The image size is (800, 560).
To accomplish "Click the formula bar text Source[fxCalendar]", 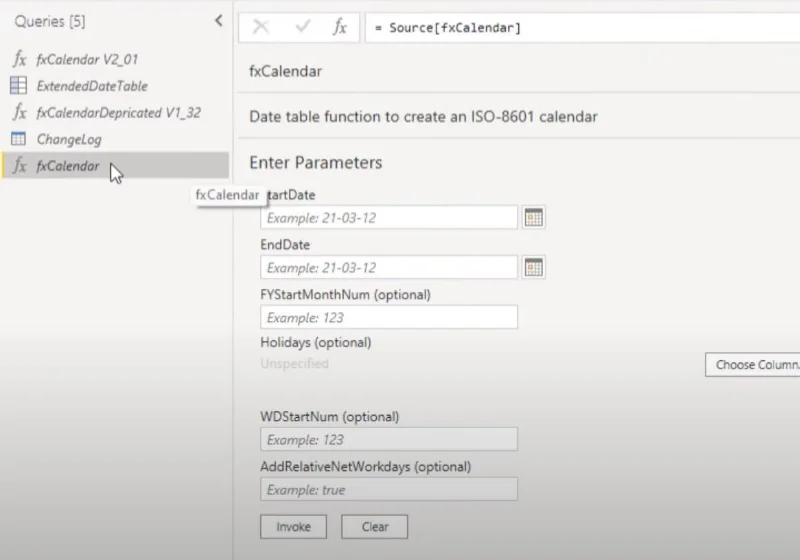I will tap(455, 28).
